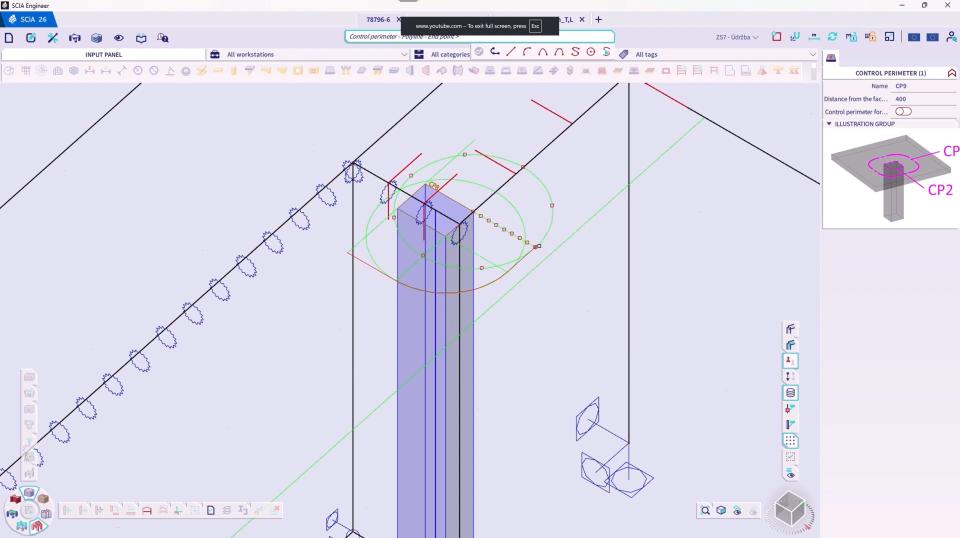The height and width of the screenshot is (538, 960).
Task: Toggle the dot grid snap button
Action: coord(791,441)
